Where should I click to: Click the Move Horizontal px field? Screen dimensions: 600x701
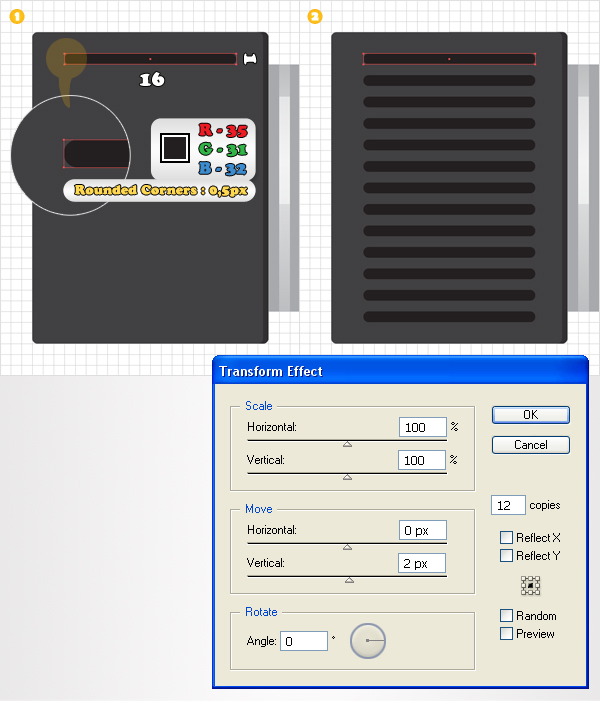tap(423, 530)
